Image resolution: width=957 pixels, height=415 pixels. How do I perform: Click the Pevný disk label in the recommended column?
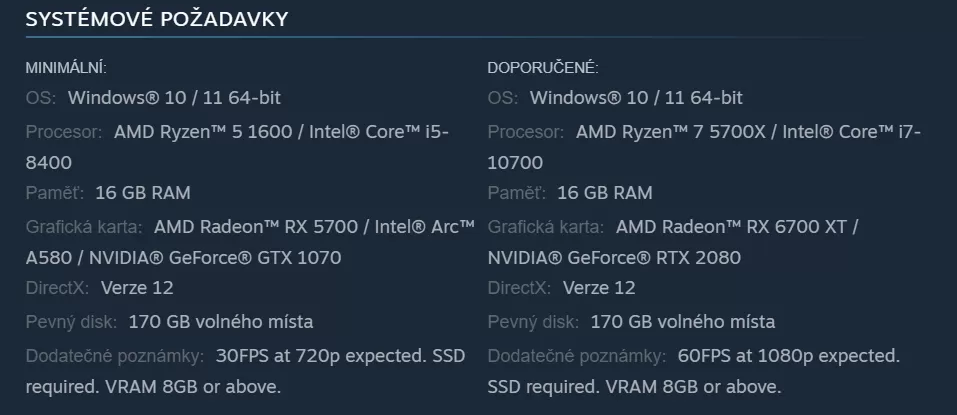[534, 322]
